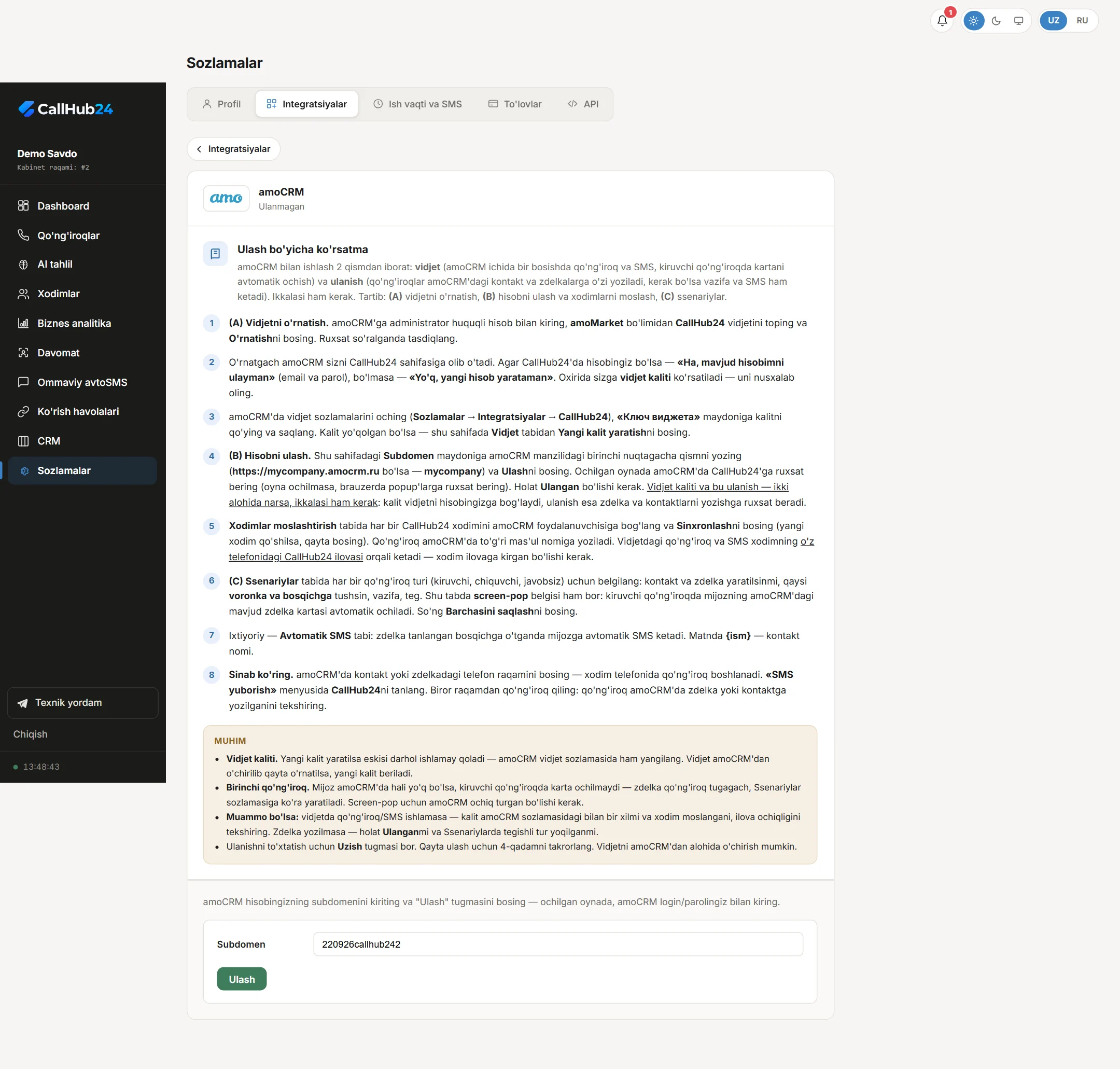
Task: Switch to dark theme moon icon
Action: [x=996, y=21]
